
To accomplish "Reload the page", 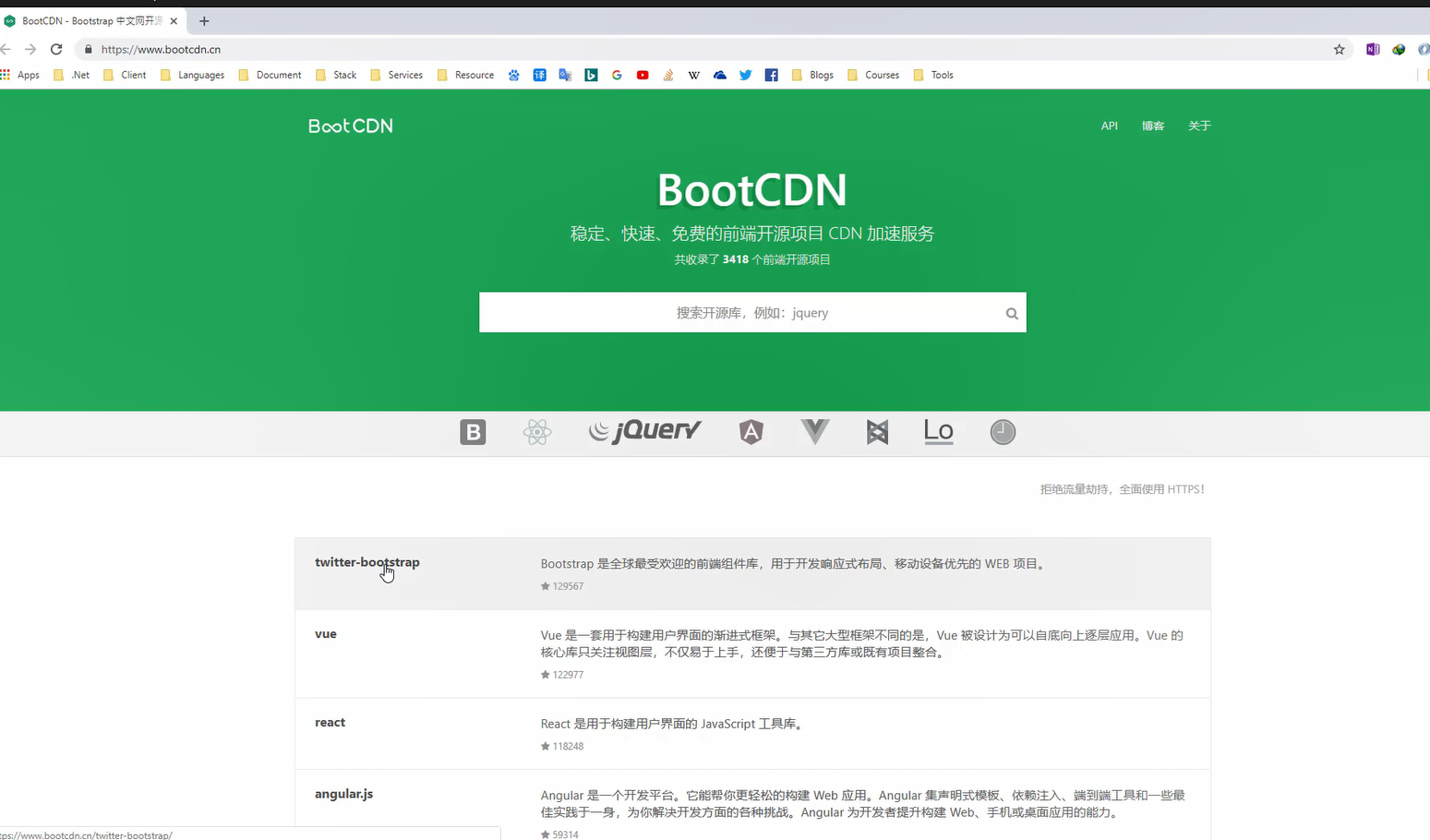I will coord(56,49).
